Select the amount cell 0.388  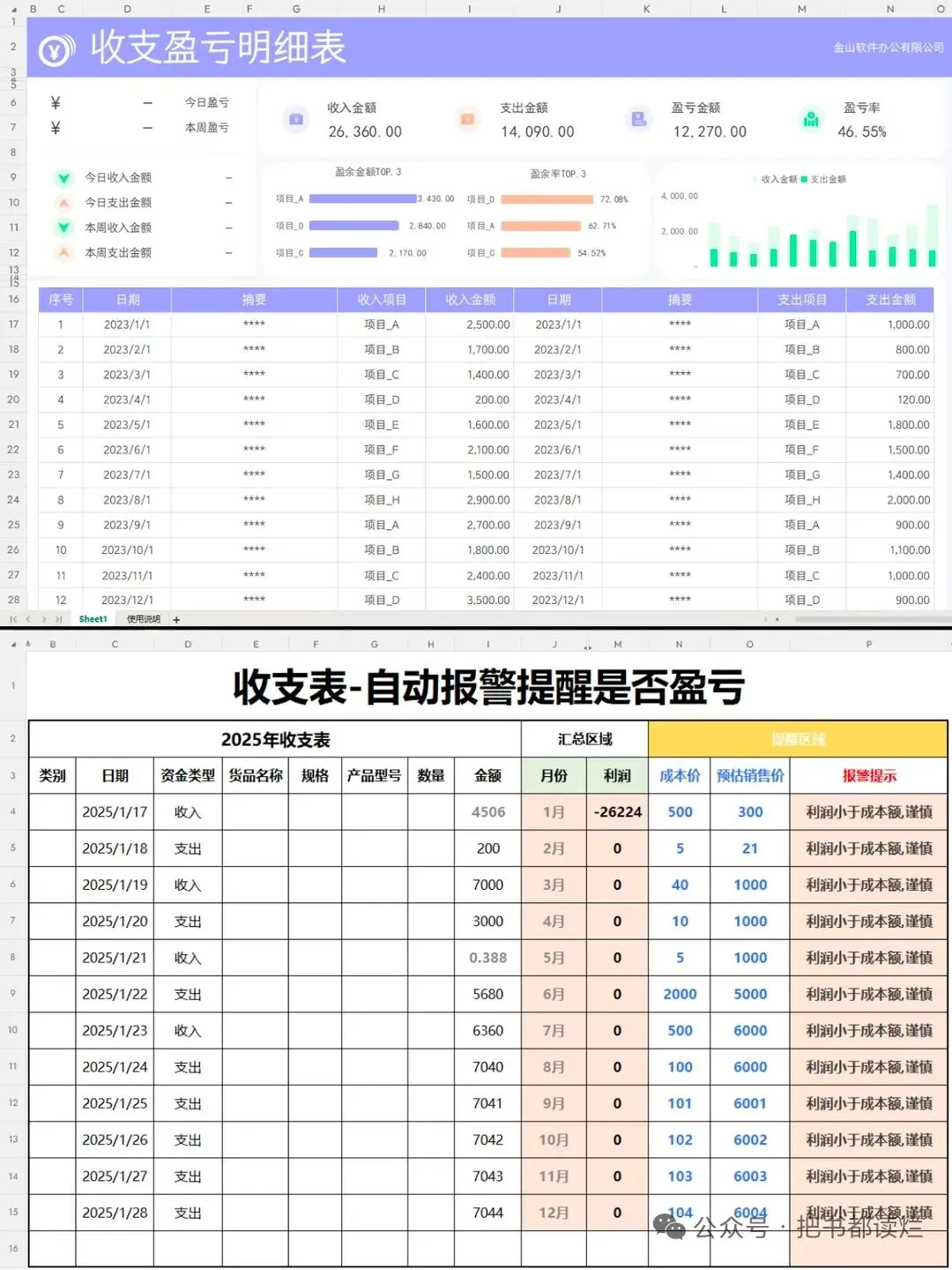pyautogui.click(x=487, y=958)
